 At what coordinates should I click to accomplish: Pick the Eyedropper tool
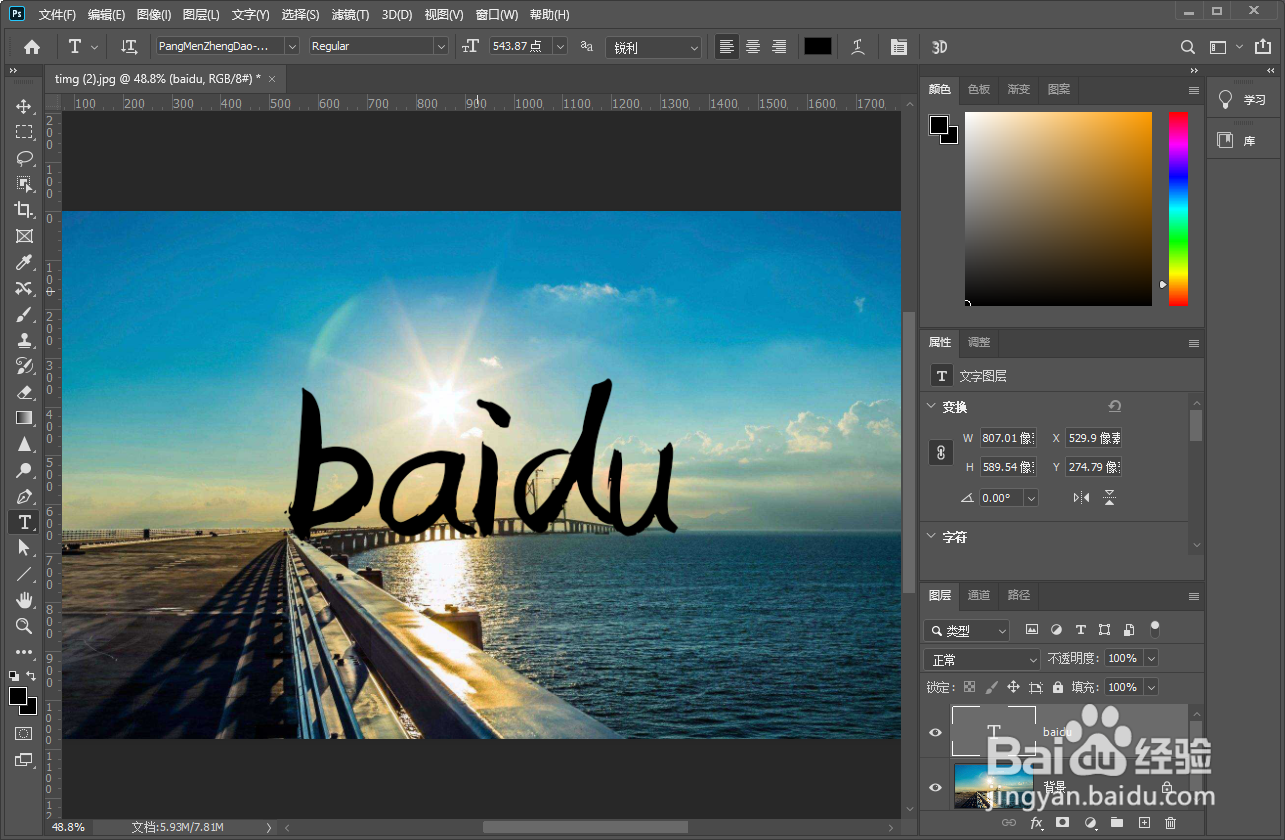coord(24,262)
